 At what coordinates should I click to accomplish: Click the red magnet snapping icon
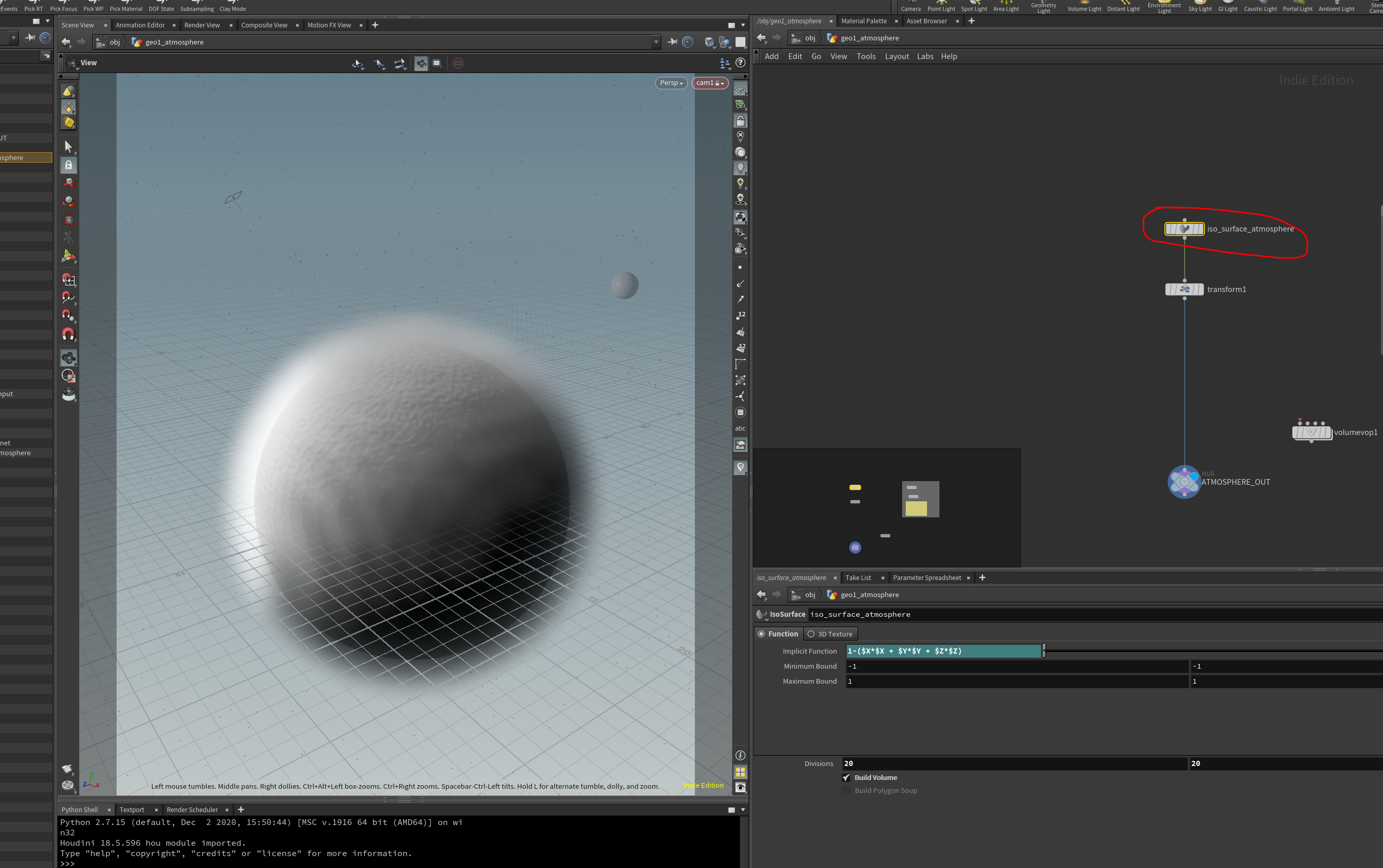point(68,334)
